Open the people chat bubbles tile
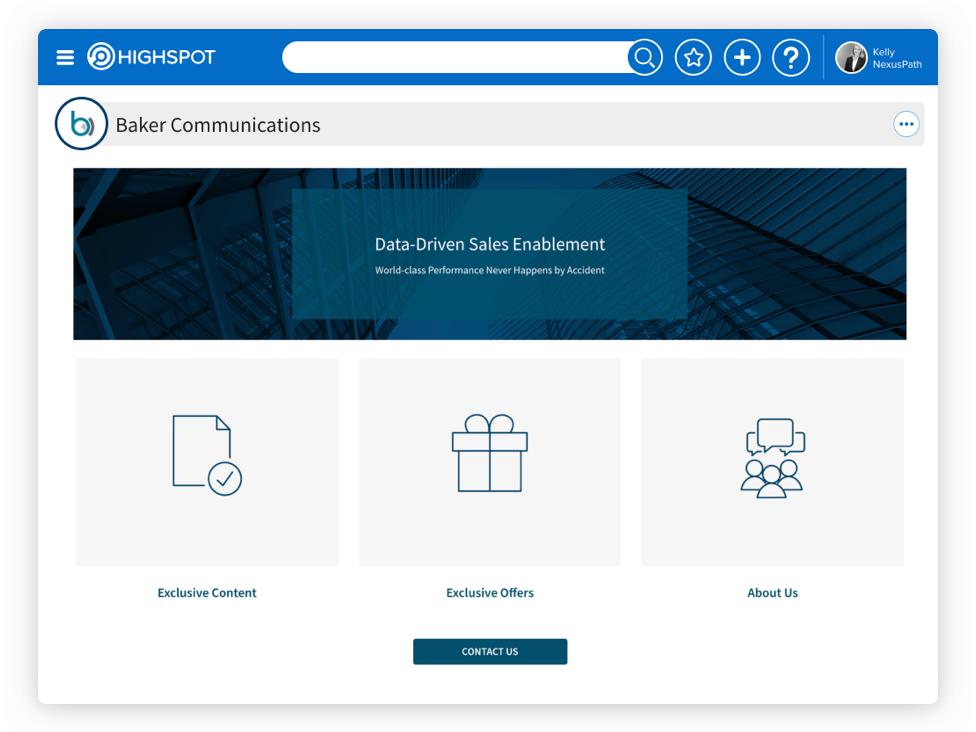Viewport: 976px width, 732px height. (x=773, y=461)
